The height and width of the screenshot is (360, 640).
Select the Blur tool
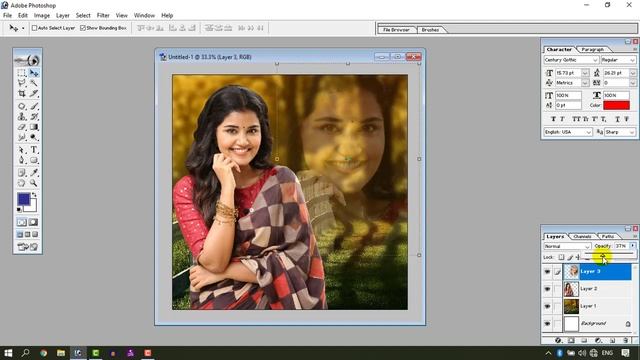tap(22, 138)
